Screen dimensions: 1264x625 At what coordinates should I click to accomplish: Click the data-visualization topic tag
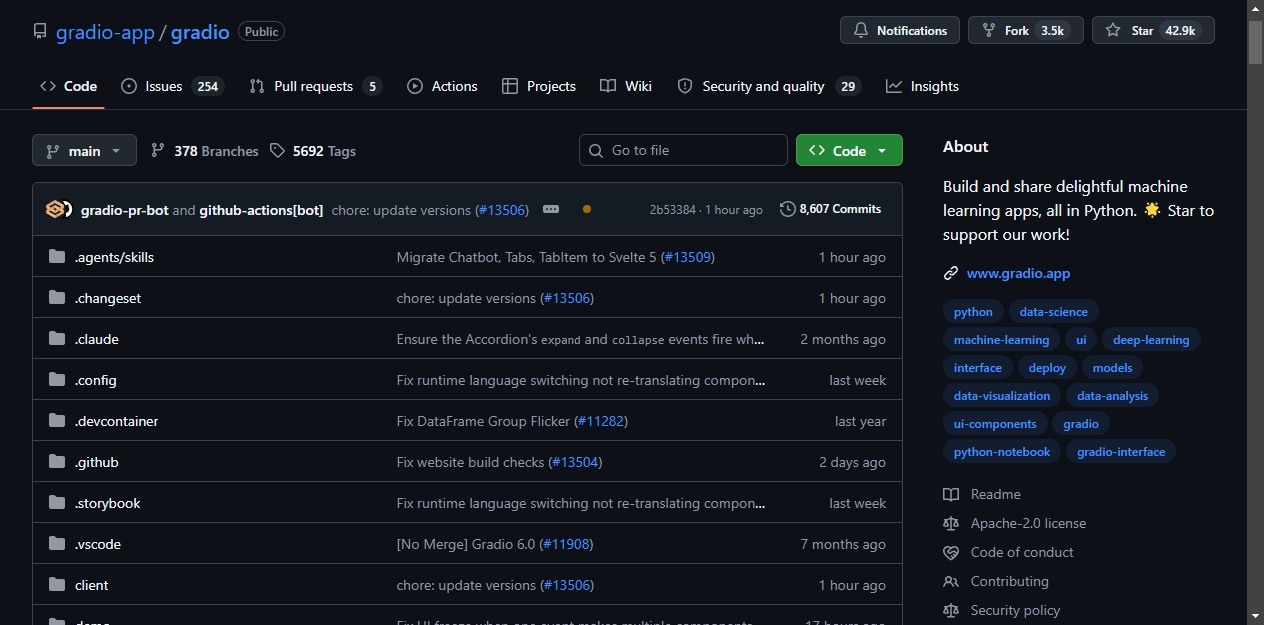point(1002,396)
